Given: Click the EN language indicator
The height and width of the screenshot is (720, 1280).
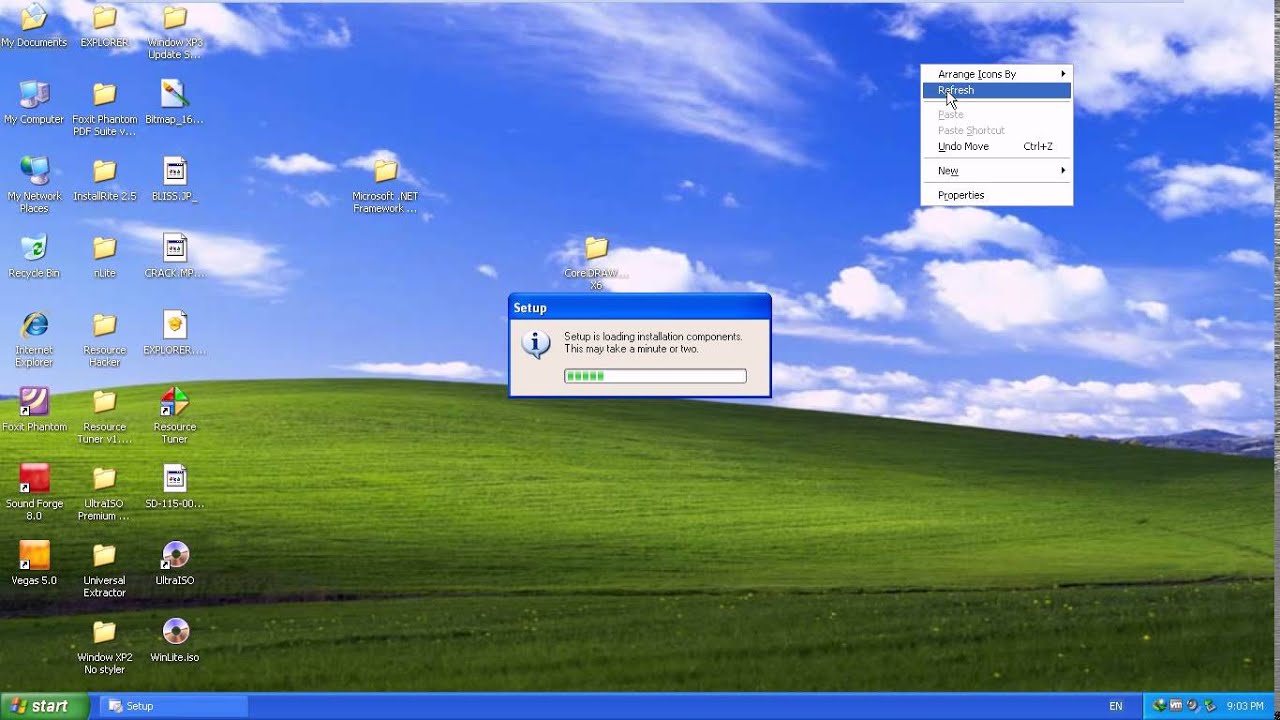Looking at the screenshot, I should (x=1116, y=706).
